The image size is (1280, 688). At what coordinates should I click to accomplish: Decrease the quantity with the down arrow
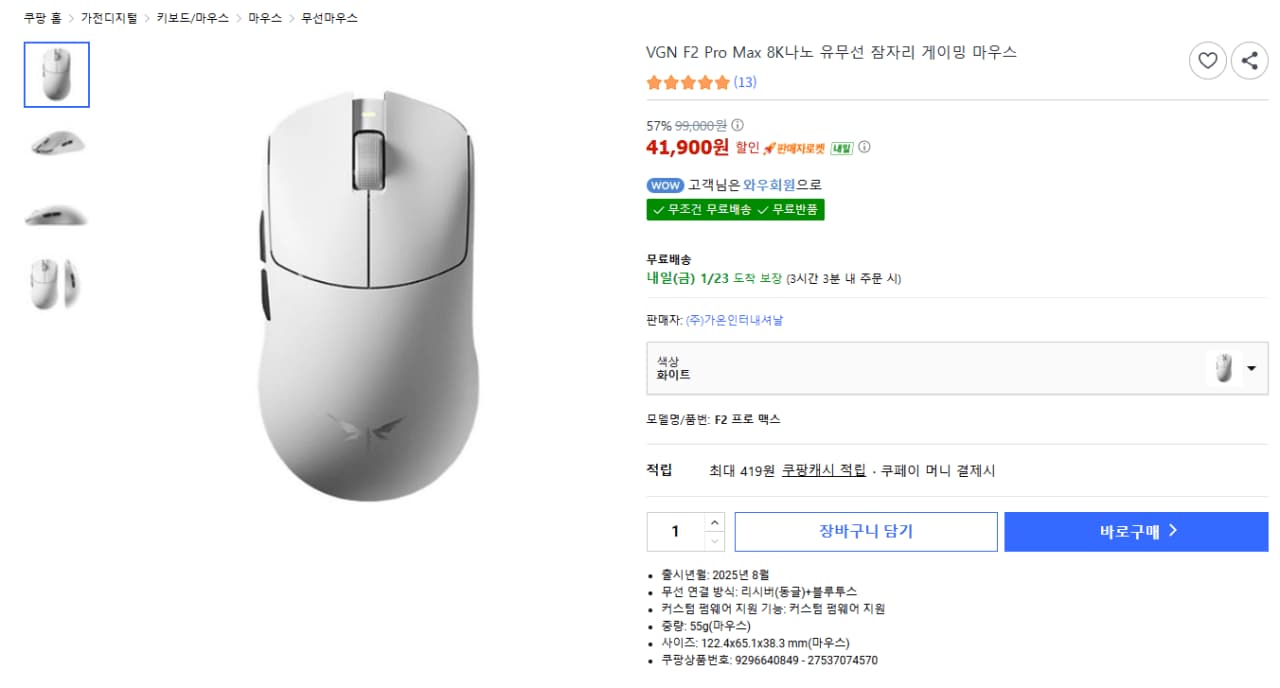pos(714,541)
